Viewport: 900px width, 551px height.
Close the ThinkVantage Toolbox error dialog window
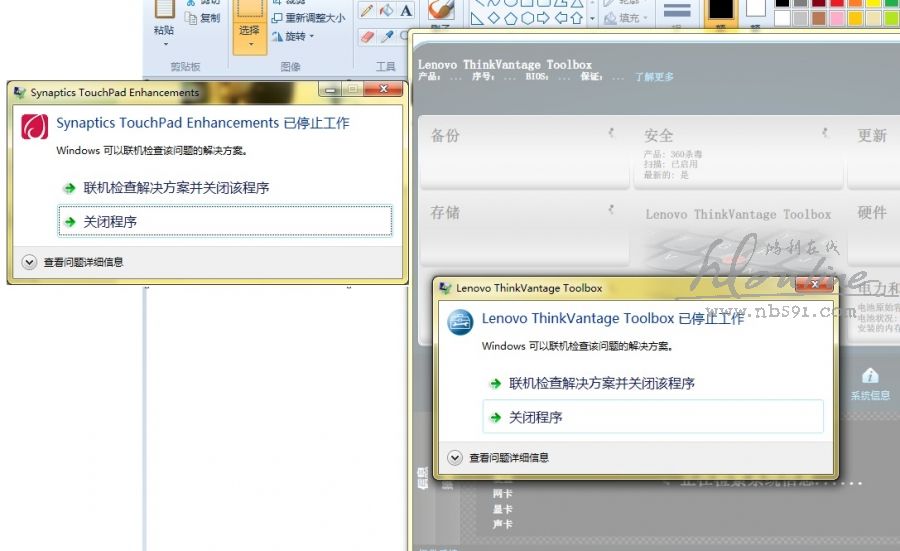(814, 284)
